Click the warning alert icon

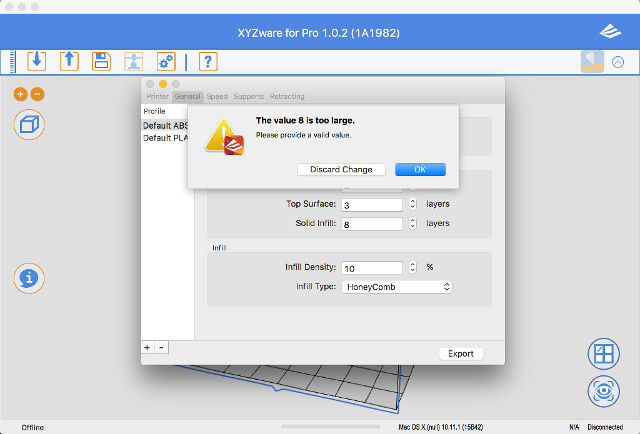point(225,137)
